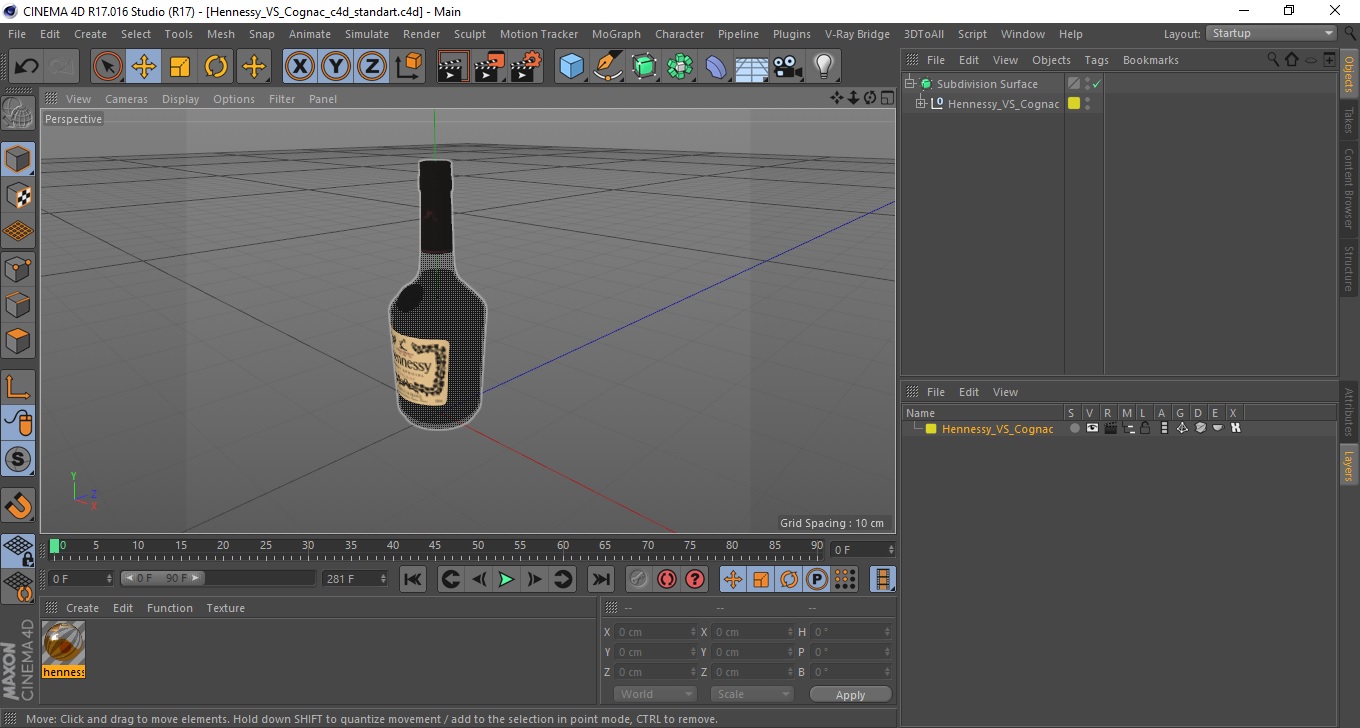The image size is (1360, 728).
Task: Click X position stepper arrows
Action: click(x=694, y=632)
